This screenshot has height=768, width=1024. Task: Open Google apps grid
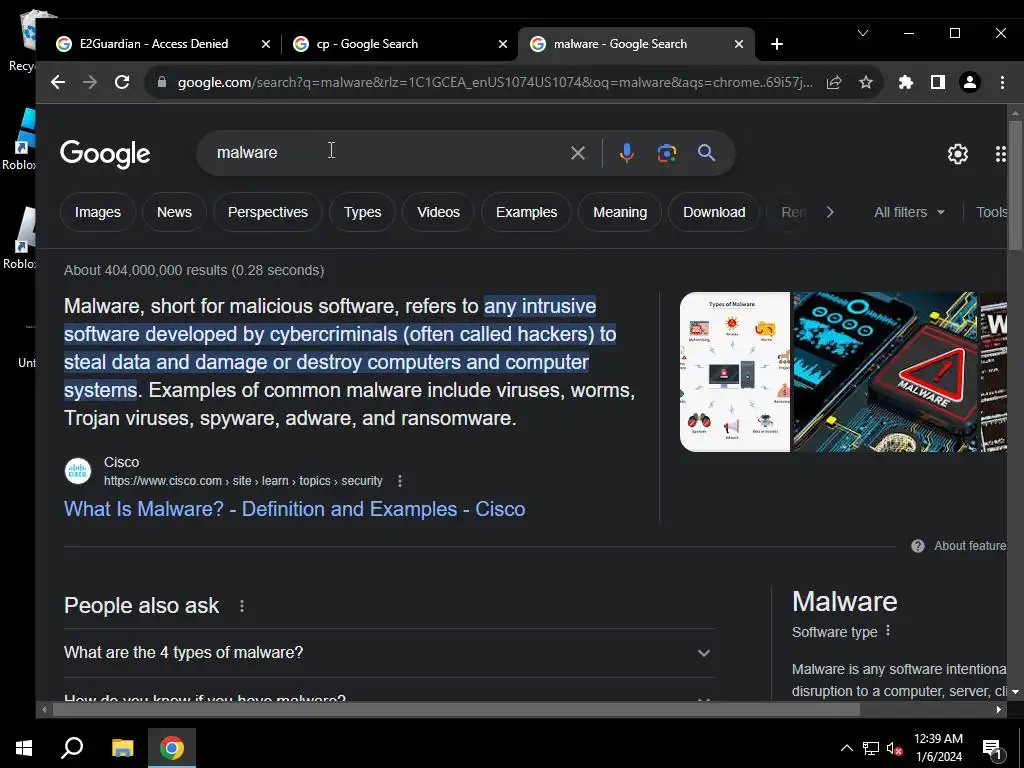pos(1000,154)
